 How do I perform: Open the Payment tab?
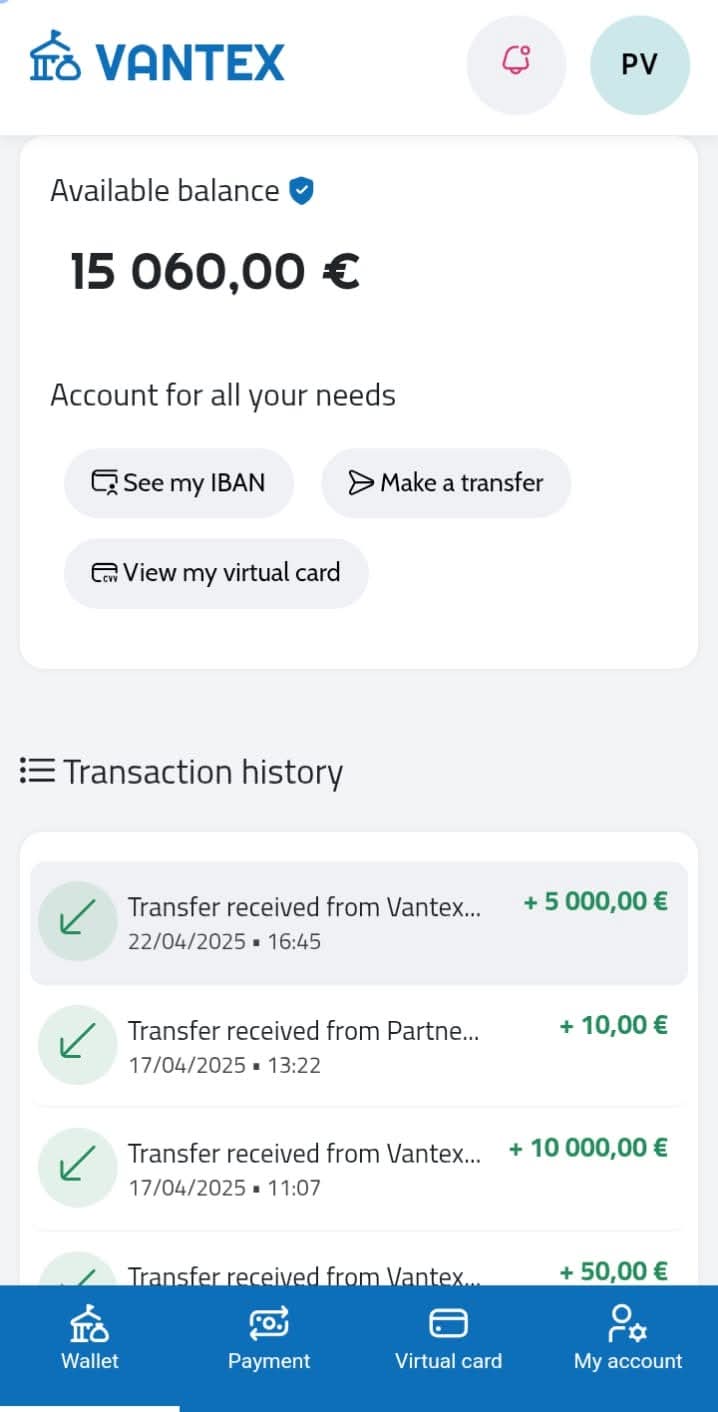click(269, 1340)
